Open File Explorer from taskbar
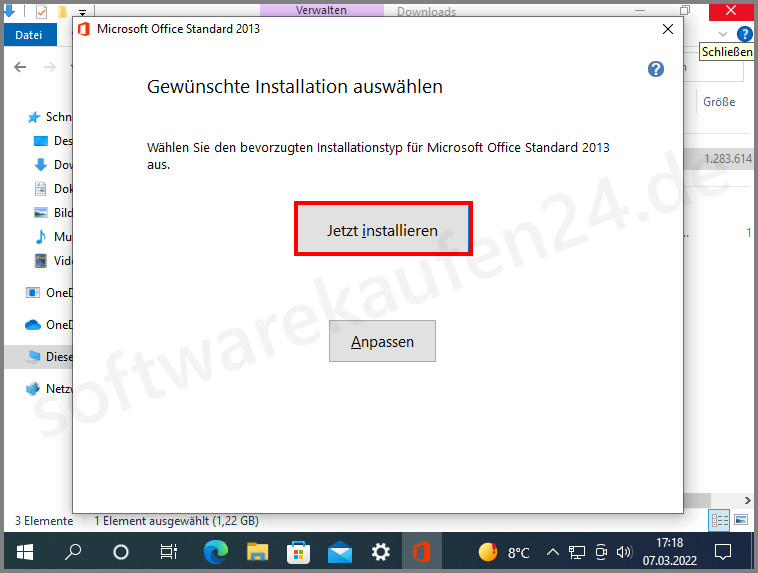Viewport: 758px width, 573px height. [x=257, y=552]
